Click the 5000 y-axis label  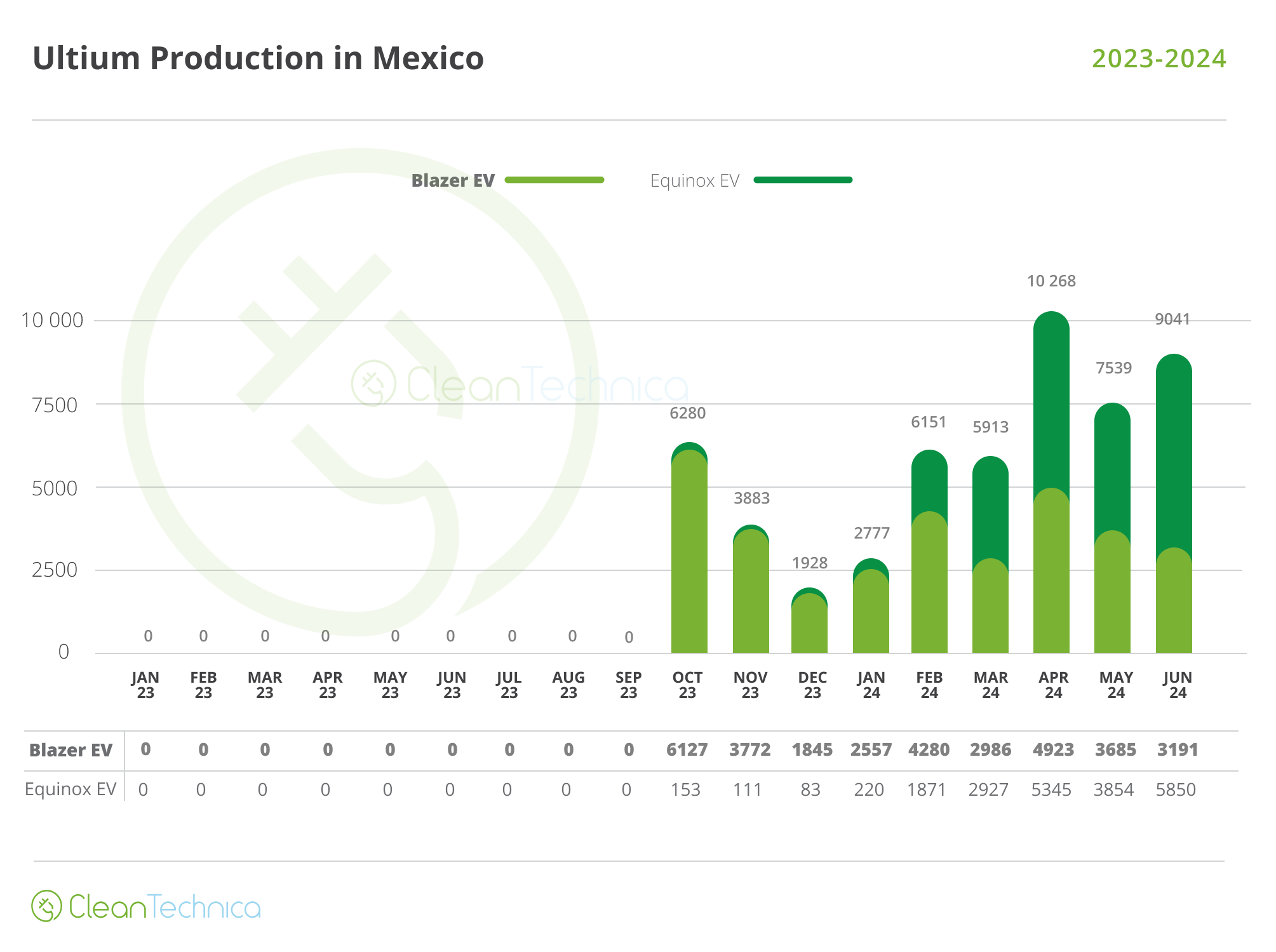tap(55, 488)
